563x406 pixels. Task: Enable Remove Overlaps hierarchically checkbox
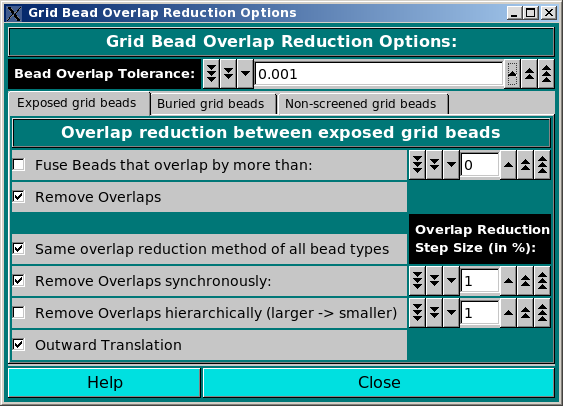click(x=19, y=313)
